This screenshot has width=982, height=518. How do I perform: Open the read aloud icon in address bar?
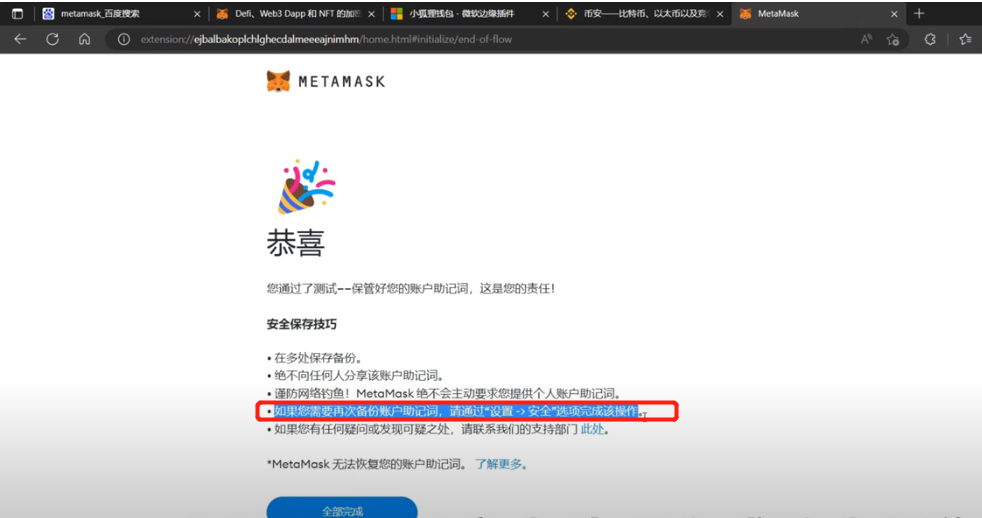point(866,39)
